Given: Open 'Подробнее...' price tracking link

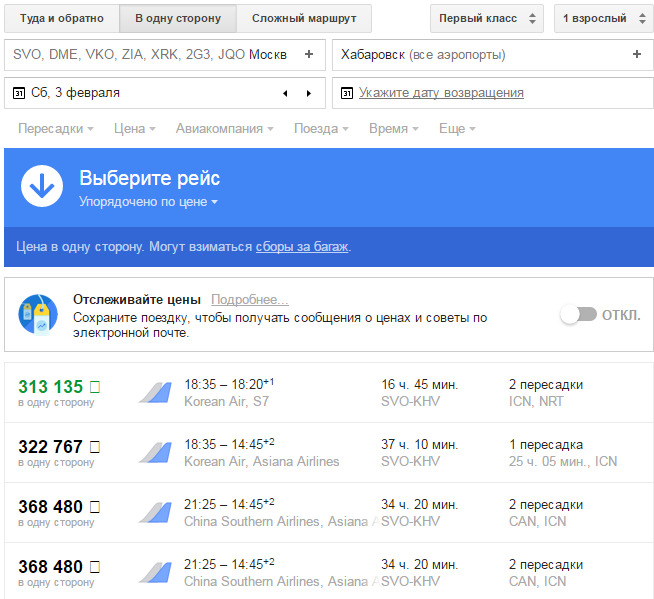Looking at the screenshot, I should coord(250,300).
